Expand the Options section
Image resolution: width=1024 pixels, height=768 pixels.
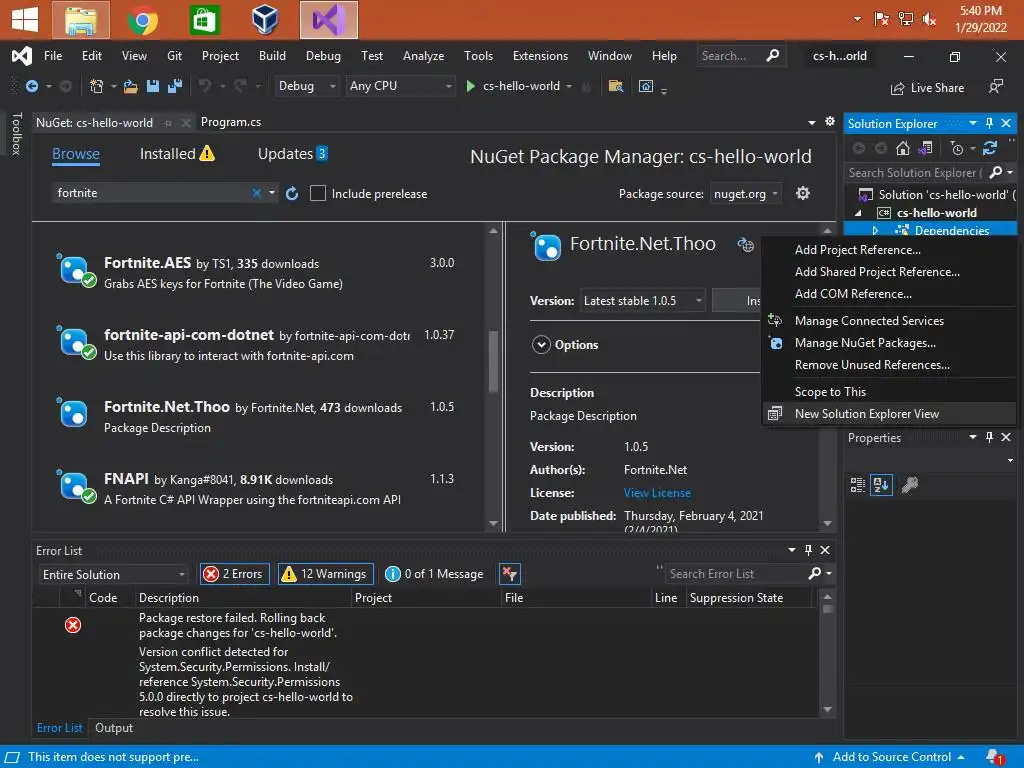point(541,345)
